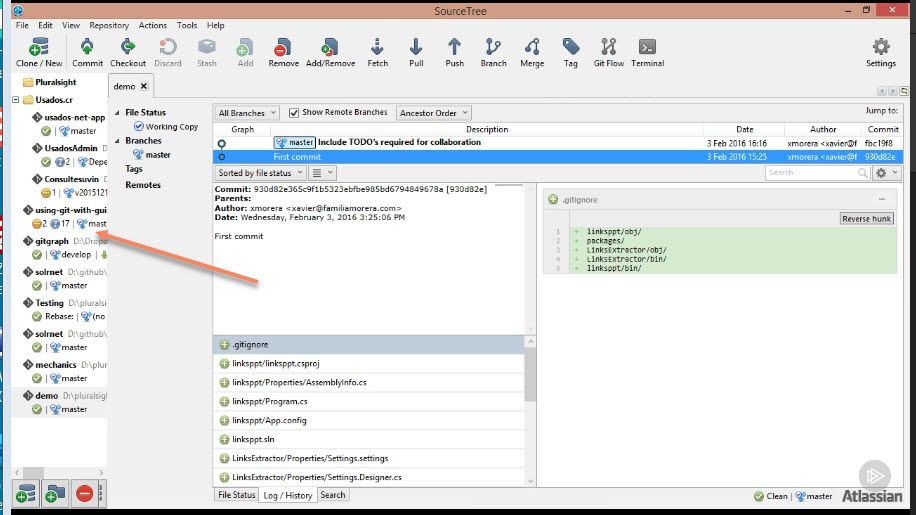Viewport: 916px width, 515px height.
Task: Collapse the File Status tree section
Action: click(117, 113)
